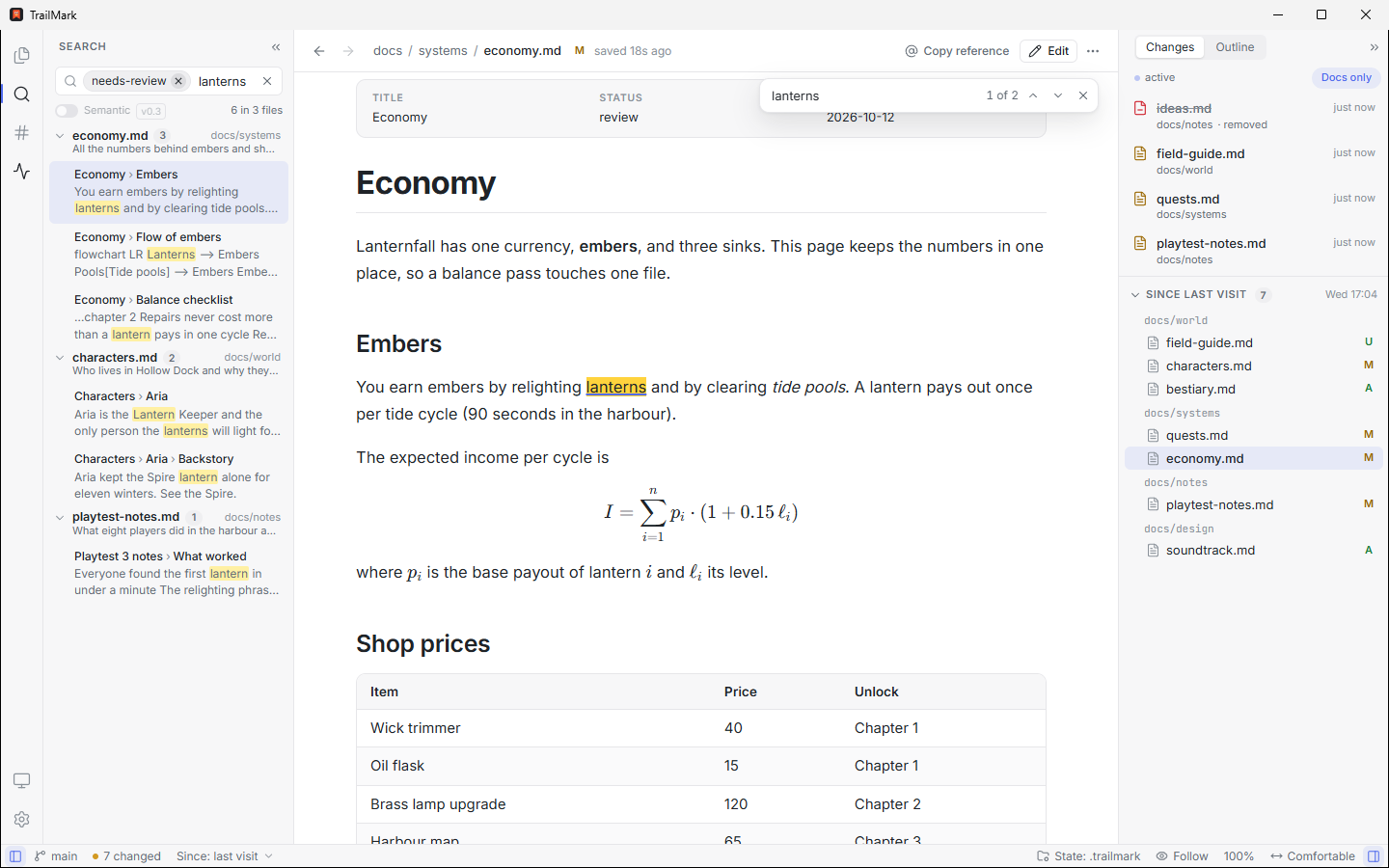The width and height of the screenshot is (1389, 868).
Task: Open the Flow of embers search result
Action: point(169,255)
